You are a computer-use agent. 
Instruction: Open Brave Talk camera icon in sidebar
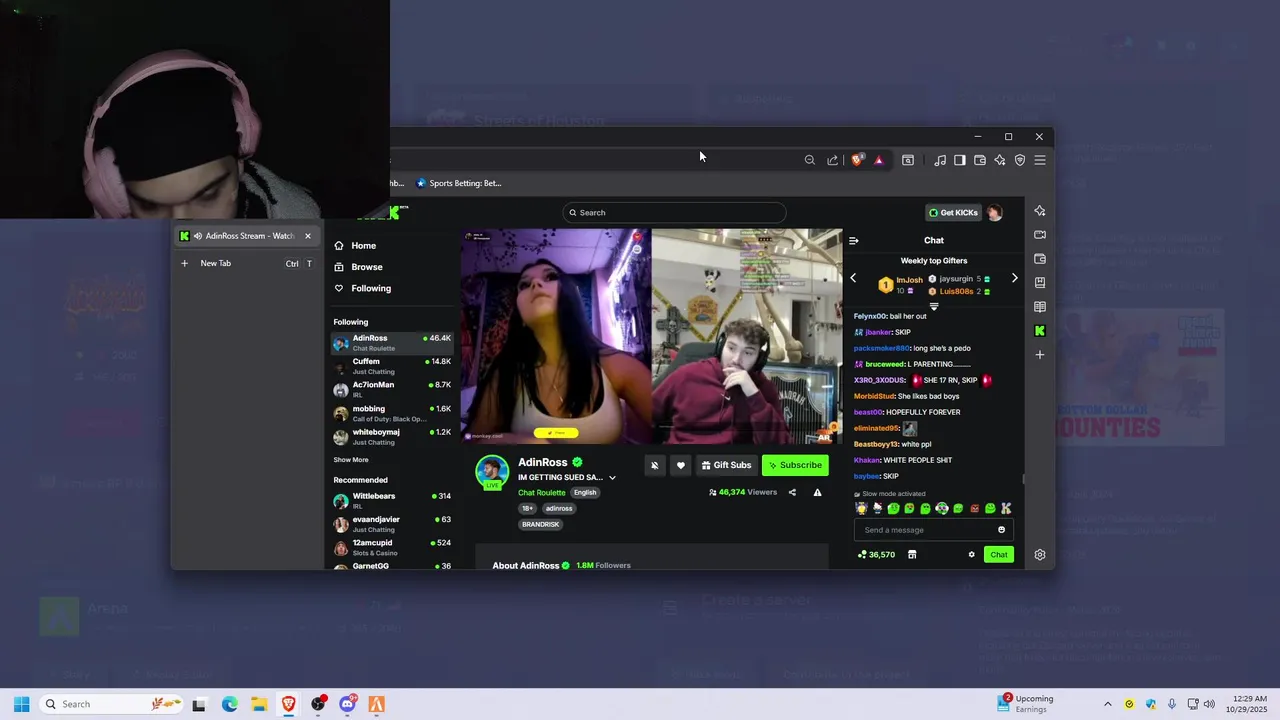tap(1040, 235)
